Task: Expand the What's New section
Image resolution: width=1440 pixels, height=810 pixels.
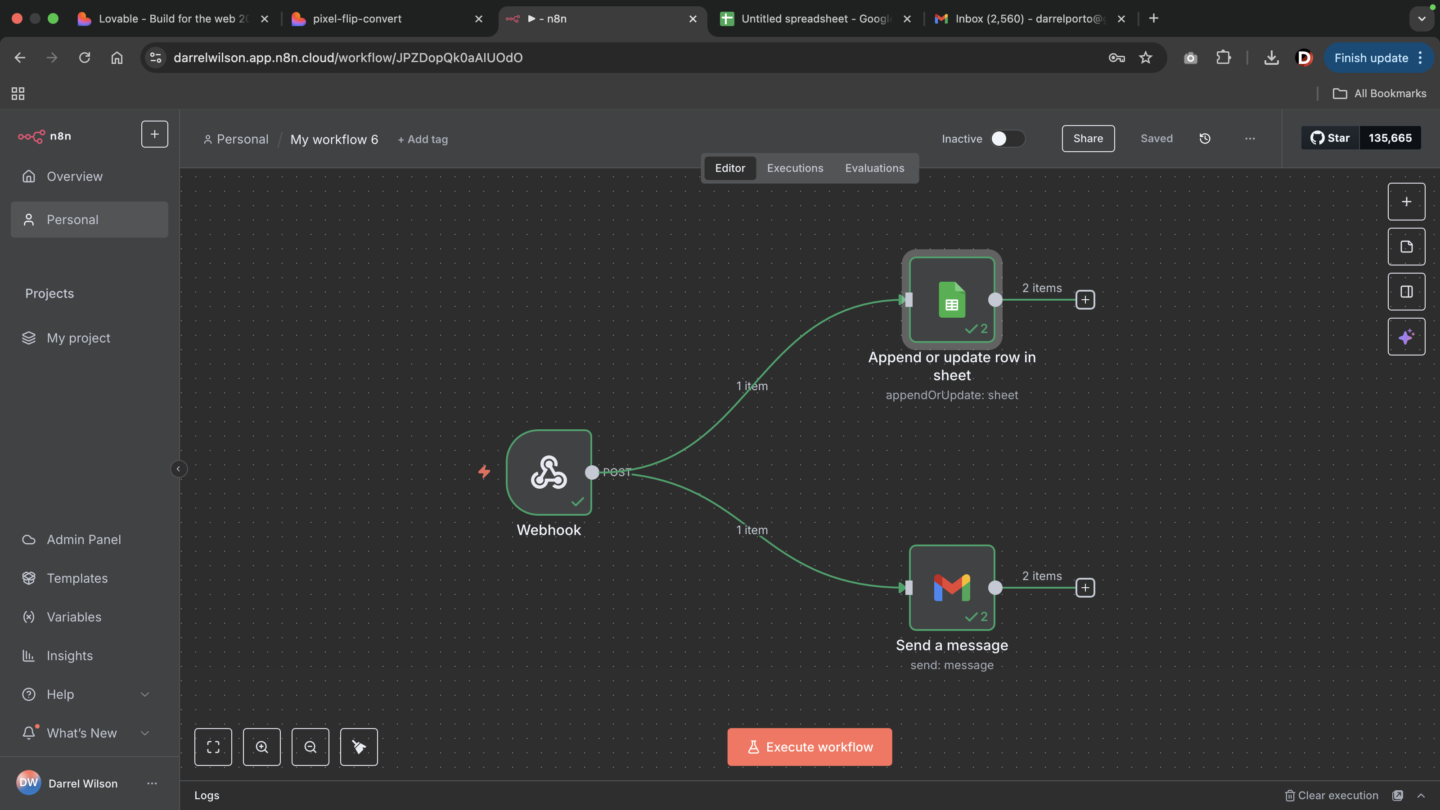Action: [x=145, y=733]
